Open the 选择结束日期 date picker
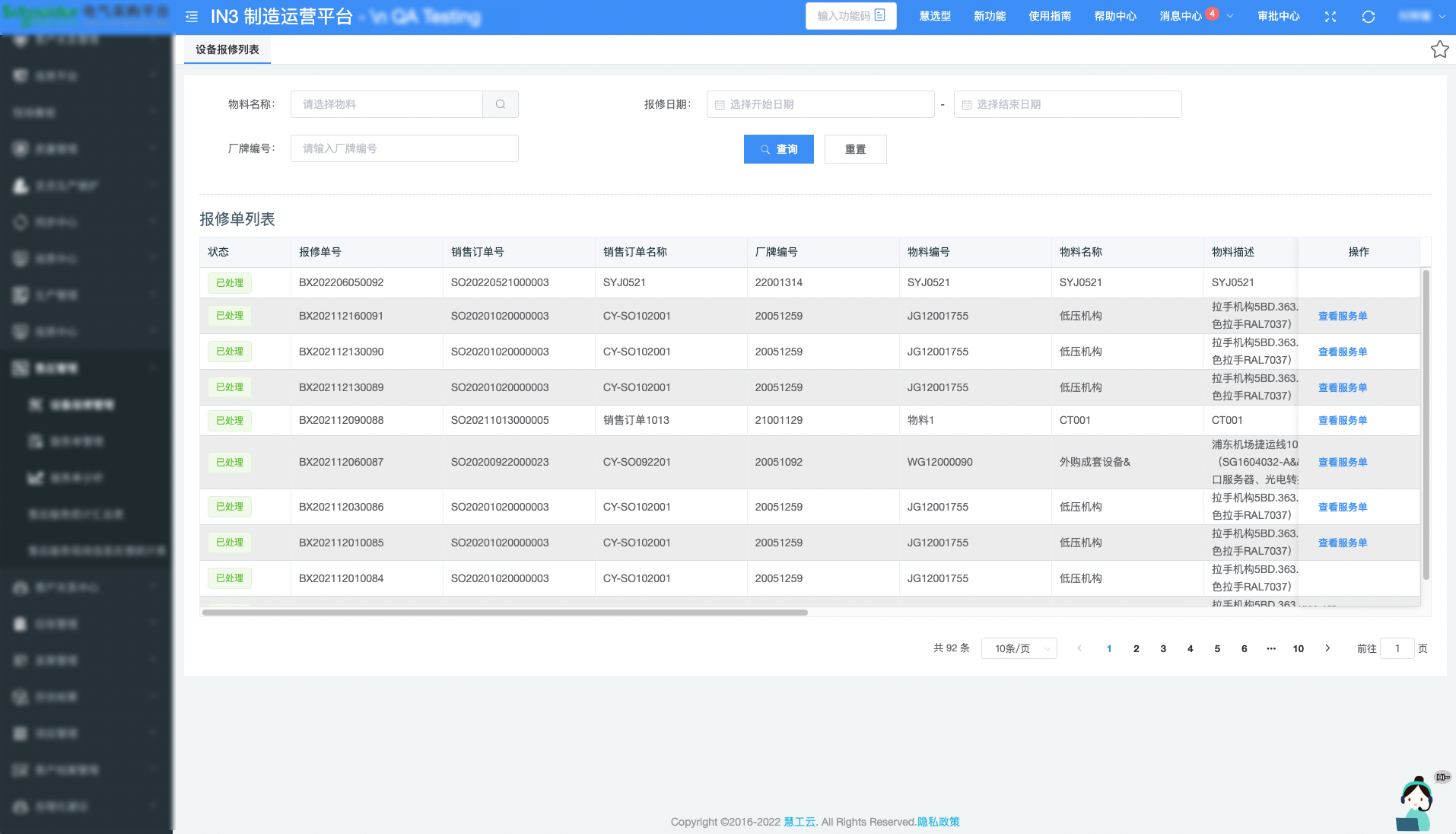The width and height of the screenshot is (1456, 834). pyautogui.click(x=1067, y=104)
